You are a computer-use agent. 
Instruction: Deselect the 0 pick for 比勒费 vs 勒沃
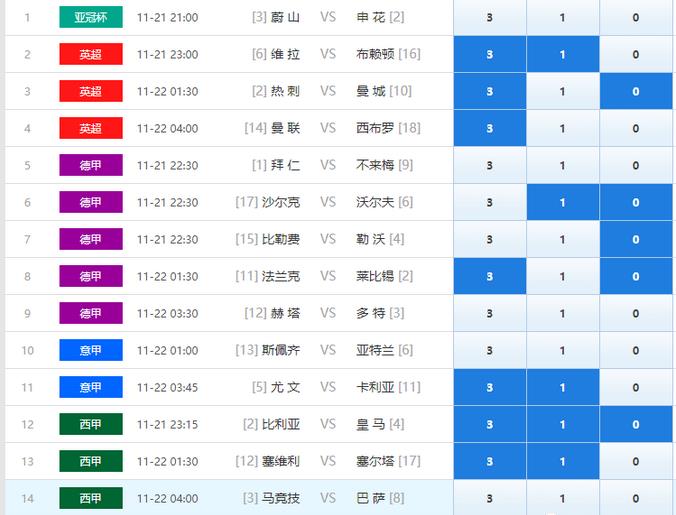tap(636, 240)
